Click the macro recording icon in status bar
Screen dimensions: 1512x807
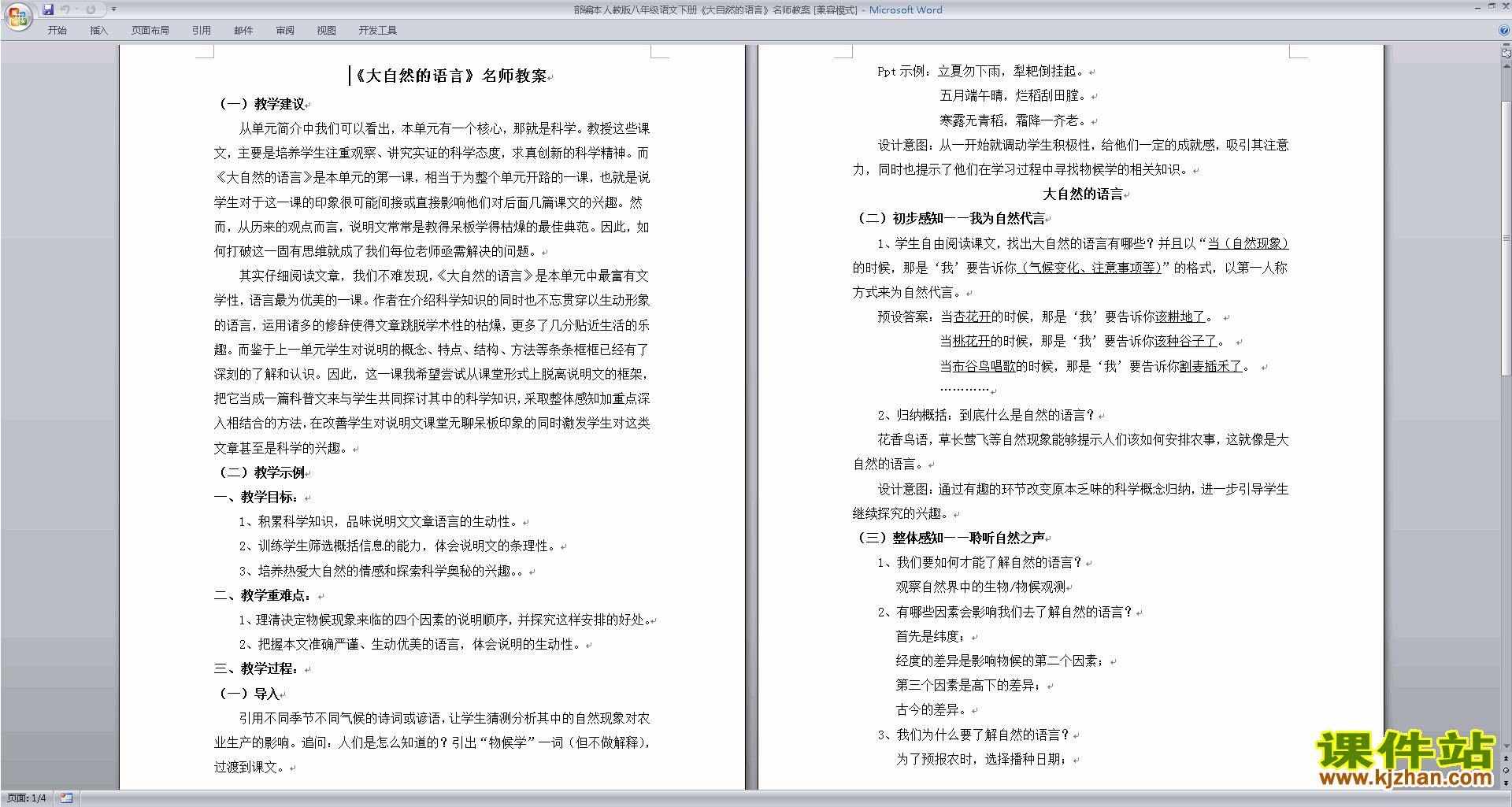(x=66, y=798)
